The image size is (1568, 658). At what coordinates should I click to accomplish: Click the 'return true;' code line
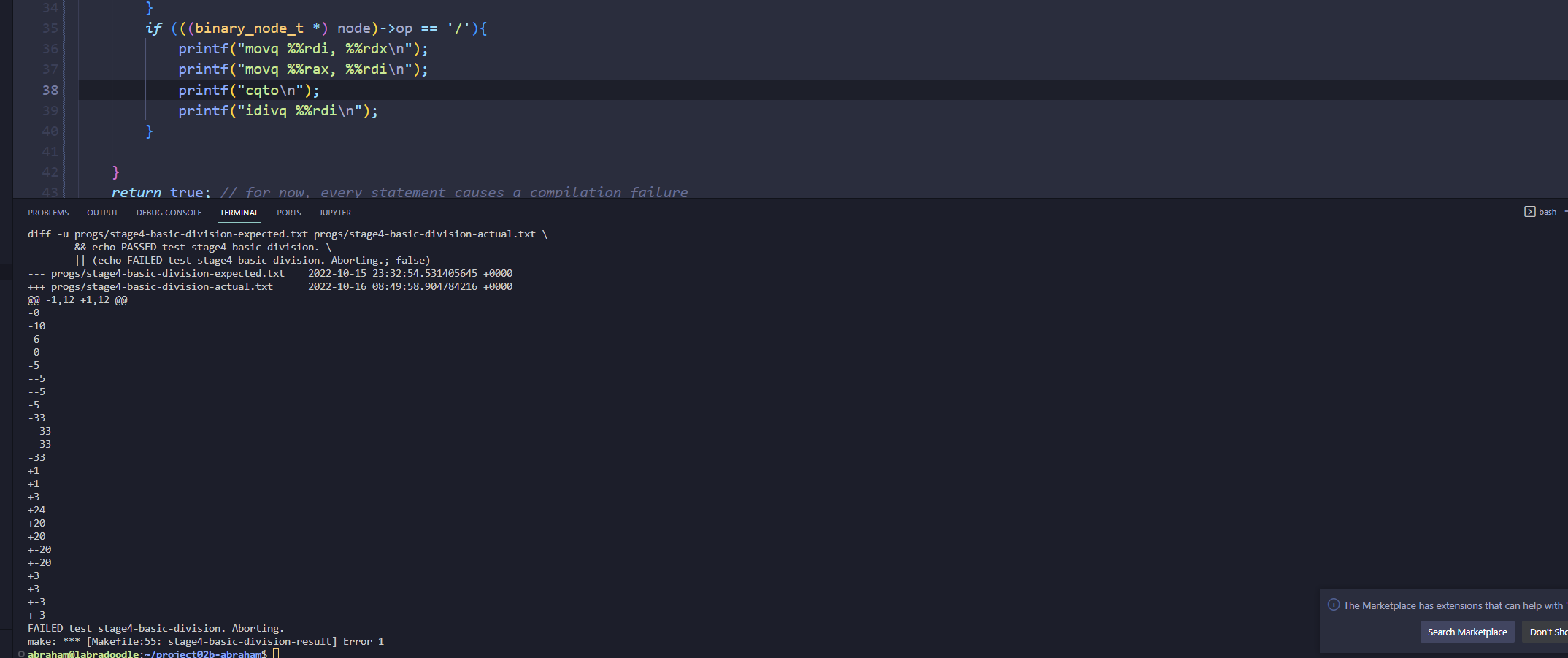pos(161,192)
